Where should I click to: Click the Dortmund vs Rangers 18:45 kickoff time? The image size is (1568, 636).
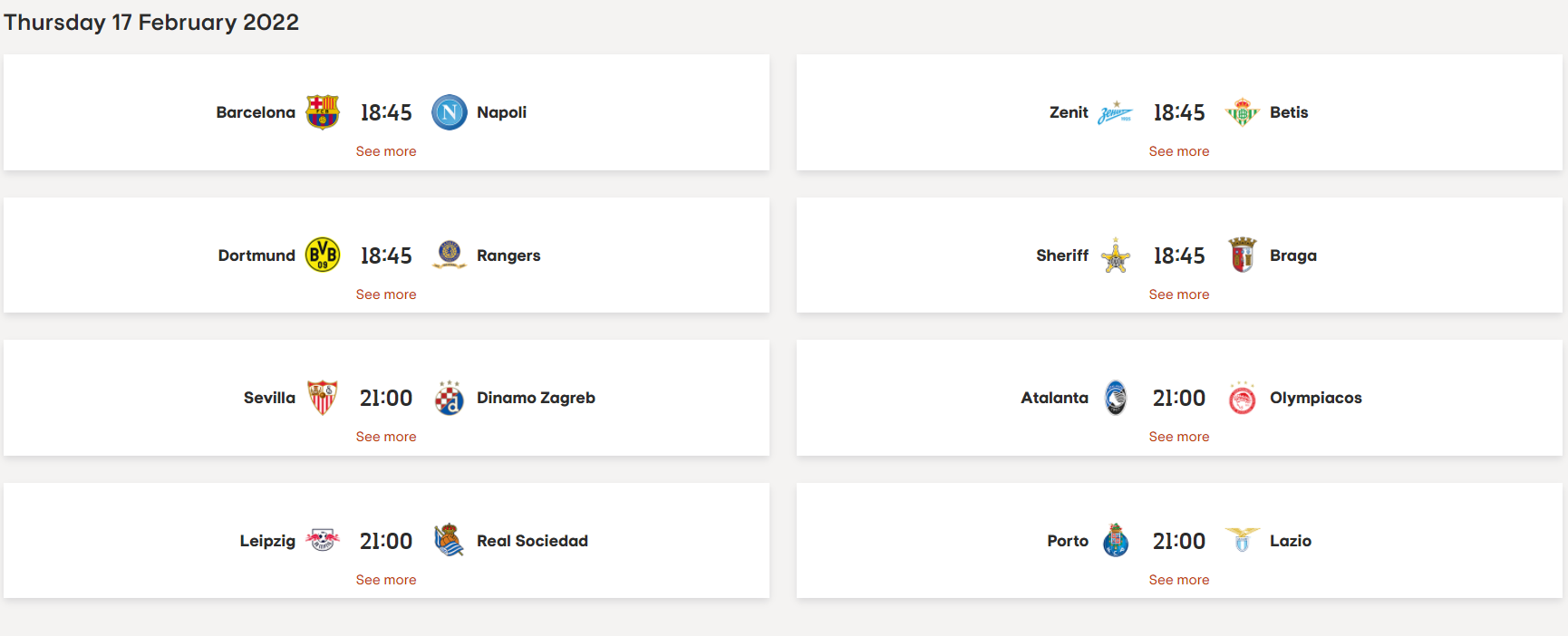(x=386, y=255)
